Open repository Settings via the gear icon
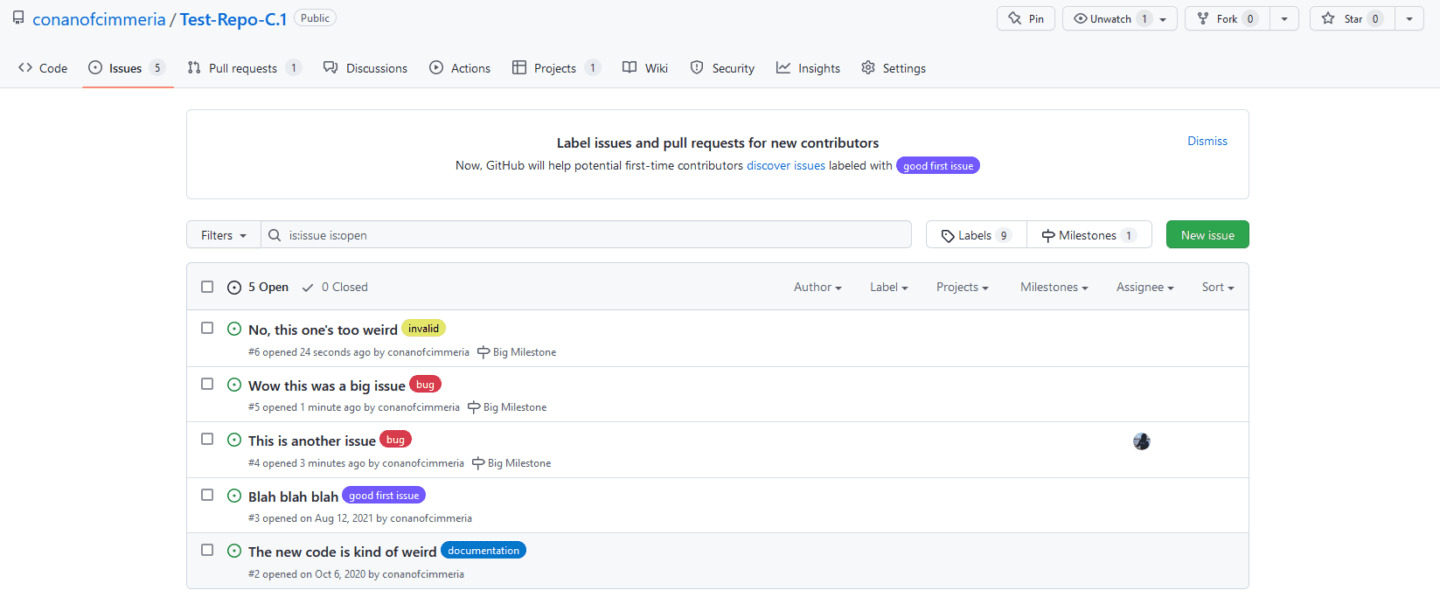The image size is (1440, 604). (x=869, y=67)
